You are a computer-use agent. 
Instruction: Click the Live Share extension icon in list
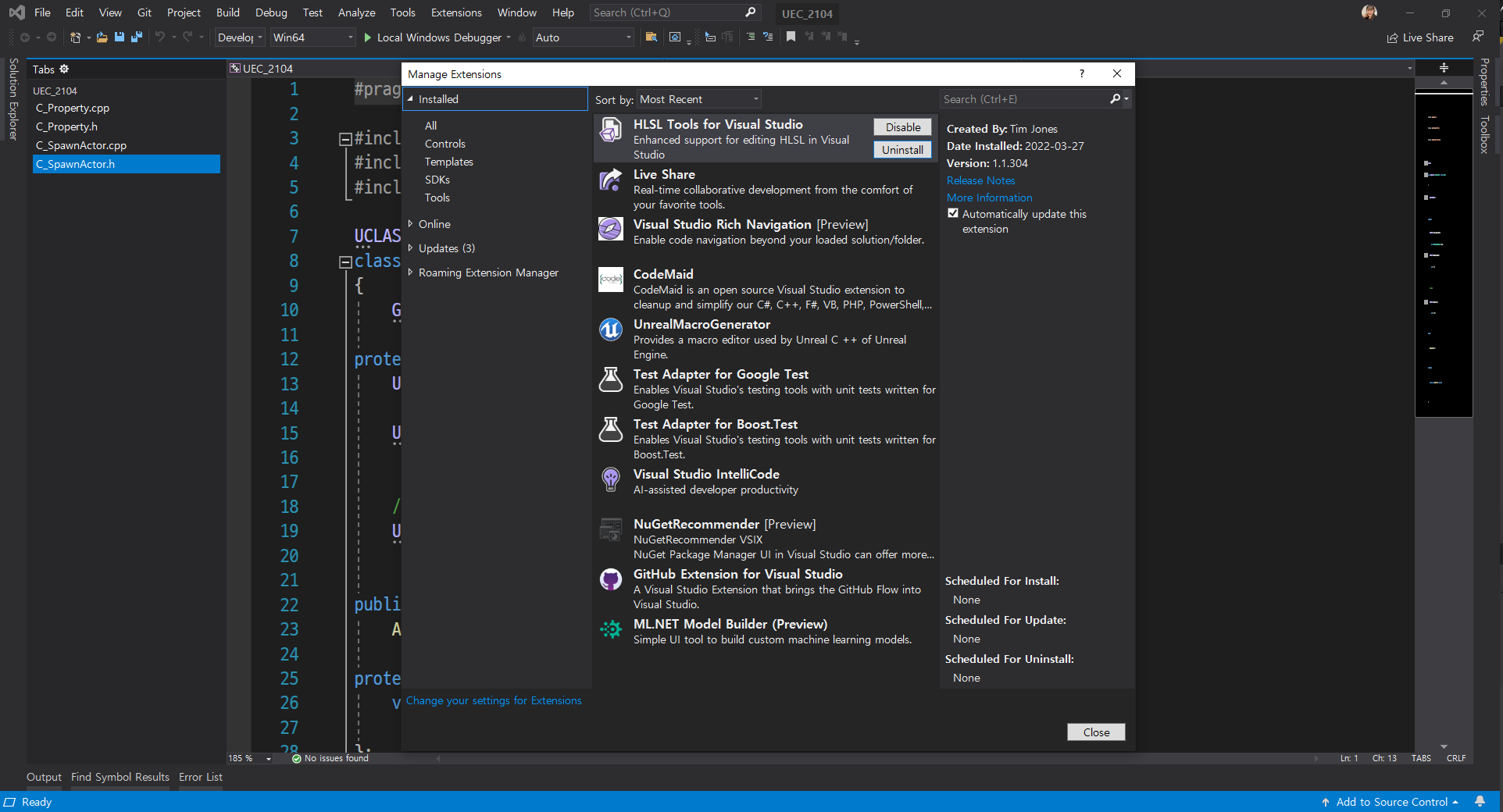tap(611, 180)
